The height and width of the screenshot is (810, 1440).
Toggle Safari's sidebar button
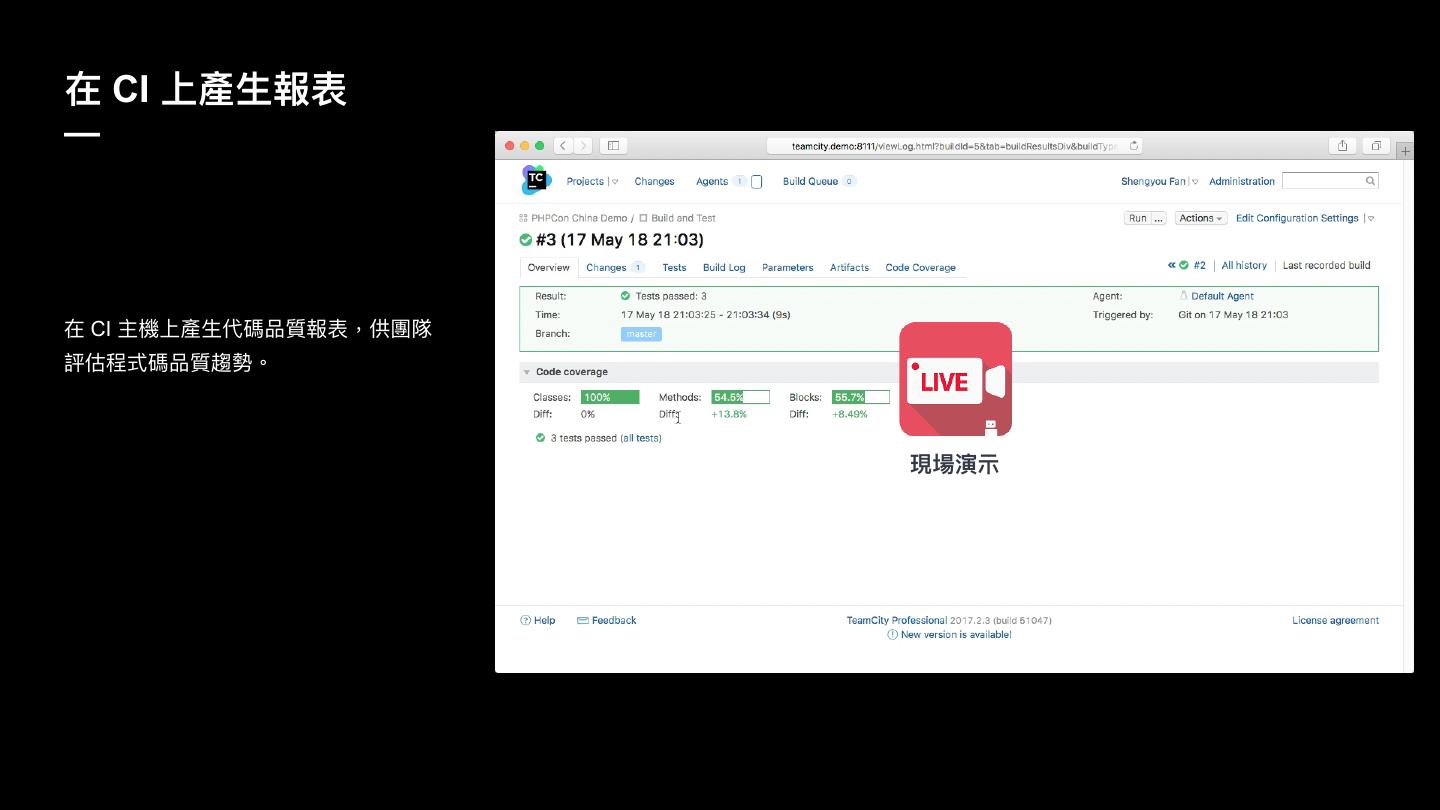pyautogui.click(x=613, y=146)
